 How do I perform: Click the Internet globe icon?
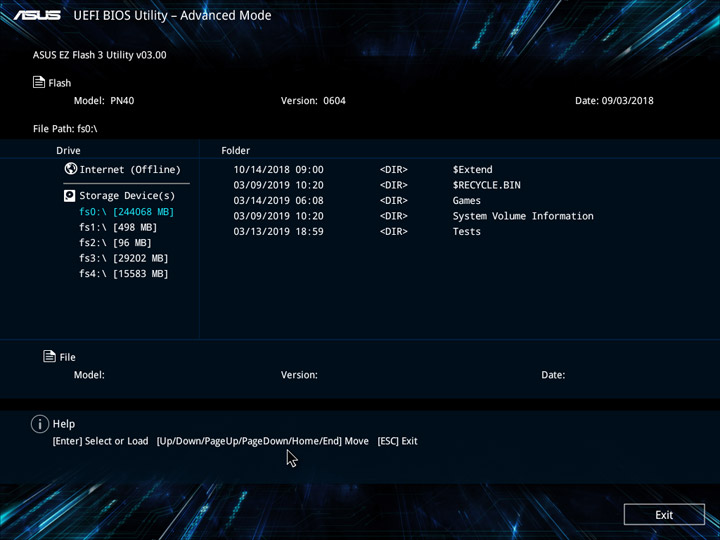coord(71,169)
